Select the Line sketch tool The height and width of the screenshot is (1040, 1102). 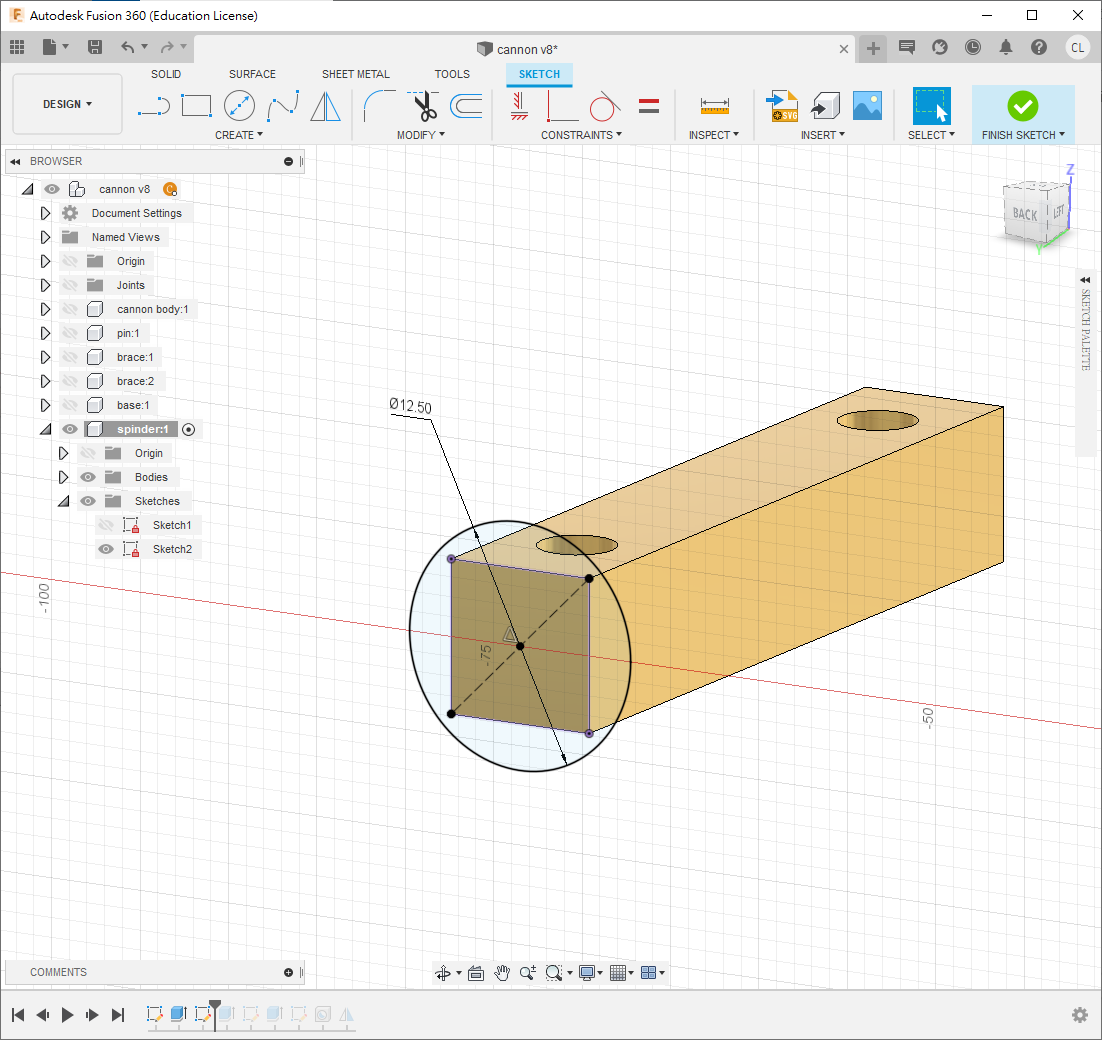click(x=153, y=105)
